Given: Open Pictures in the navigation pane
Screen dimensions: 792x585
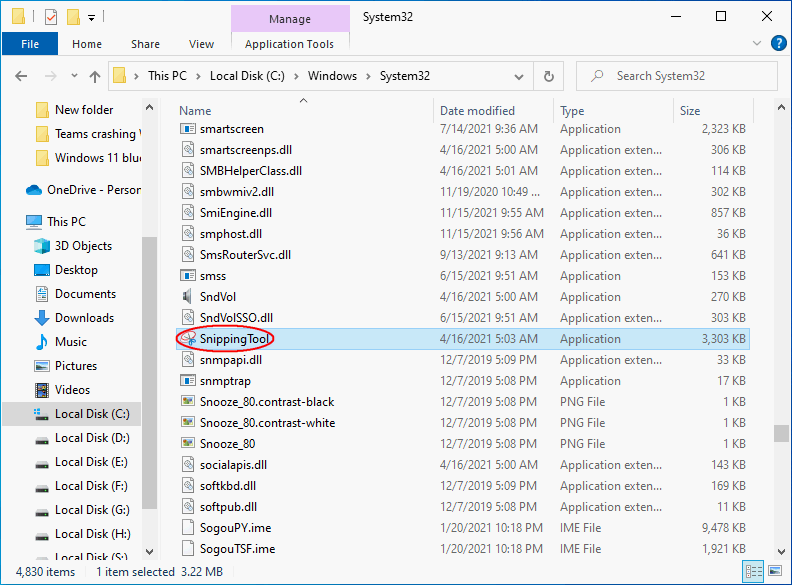Looking at the screenshot, I should pos(76,366).
